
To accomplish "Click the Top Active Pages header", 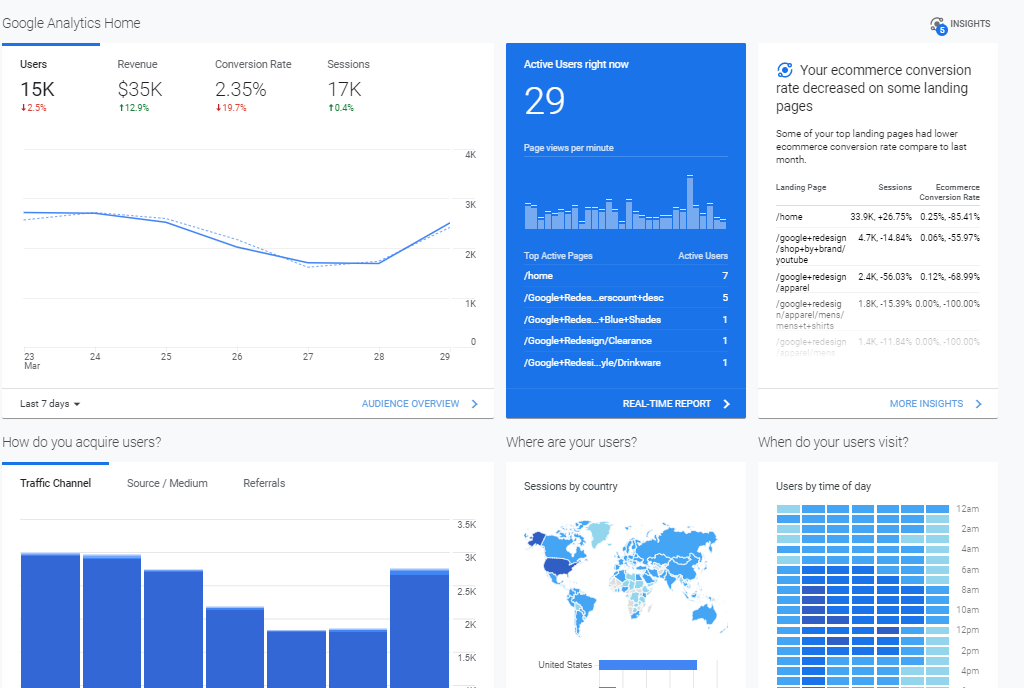I will [558, 256].
